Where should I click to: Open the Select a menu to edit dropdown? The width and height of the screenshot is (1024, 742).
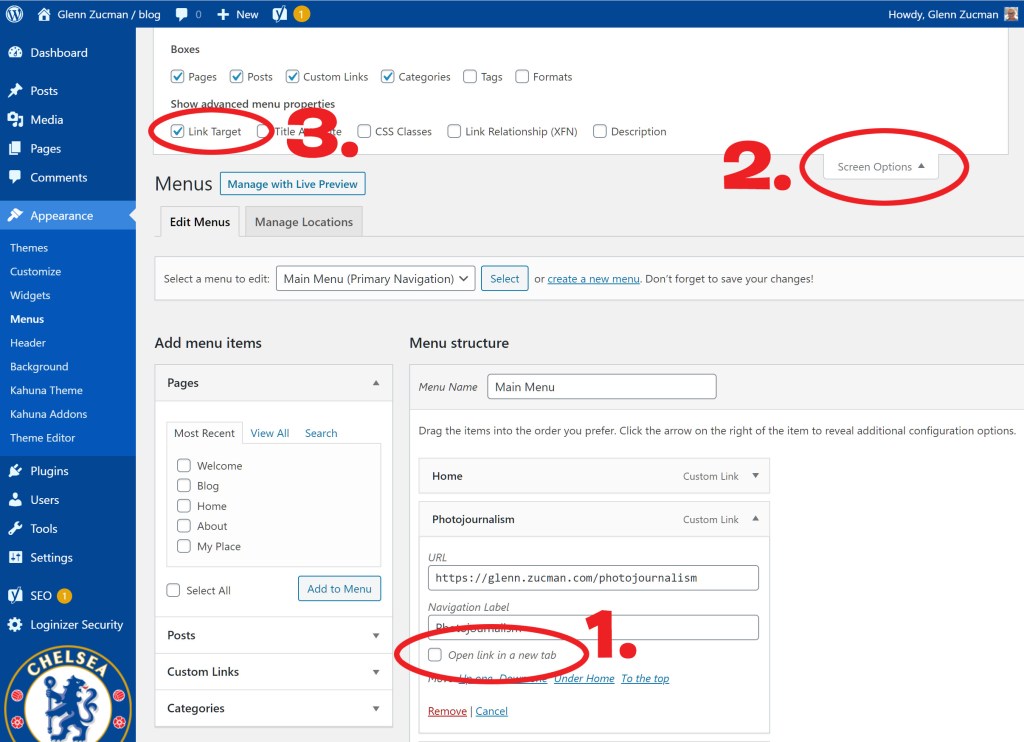[375, 279]
